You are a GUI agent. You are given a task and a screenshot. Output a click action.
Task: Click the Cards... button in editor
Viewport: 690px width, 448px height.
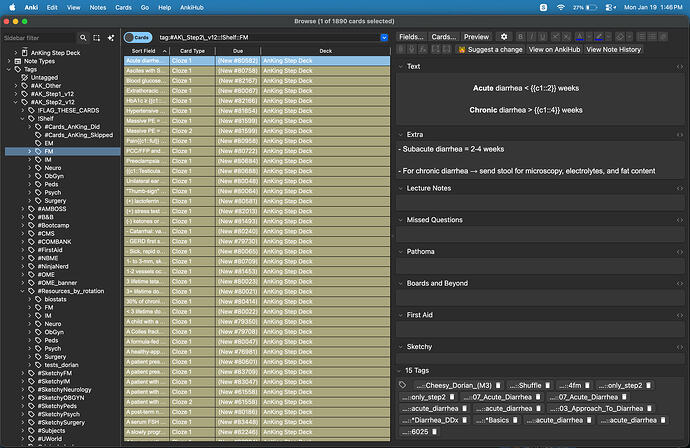click(x=444, y=37)
